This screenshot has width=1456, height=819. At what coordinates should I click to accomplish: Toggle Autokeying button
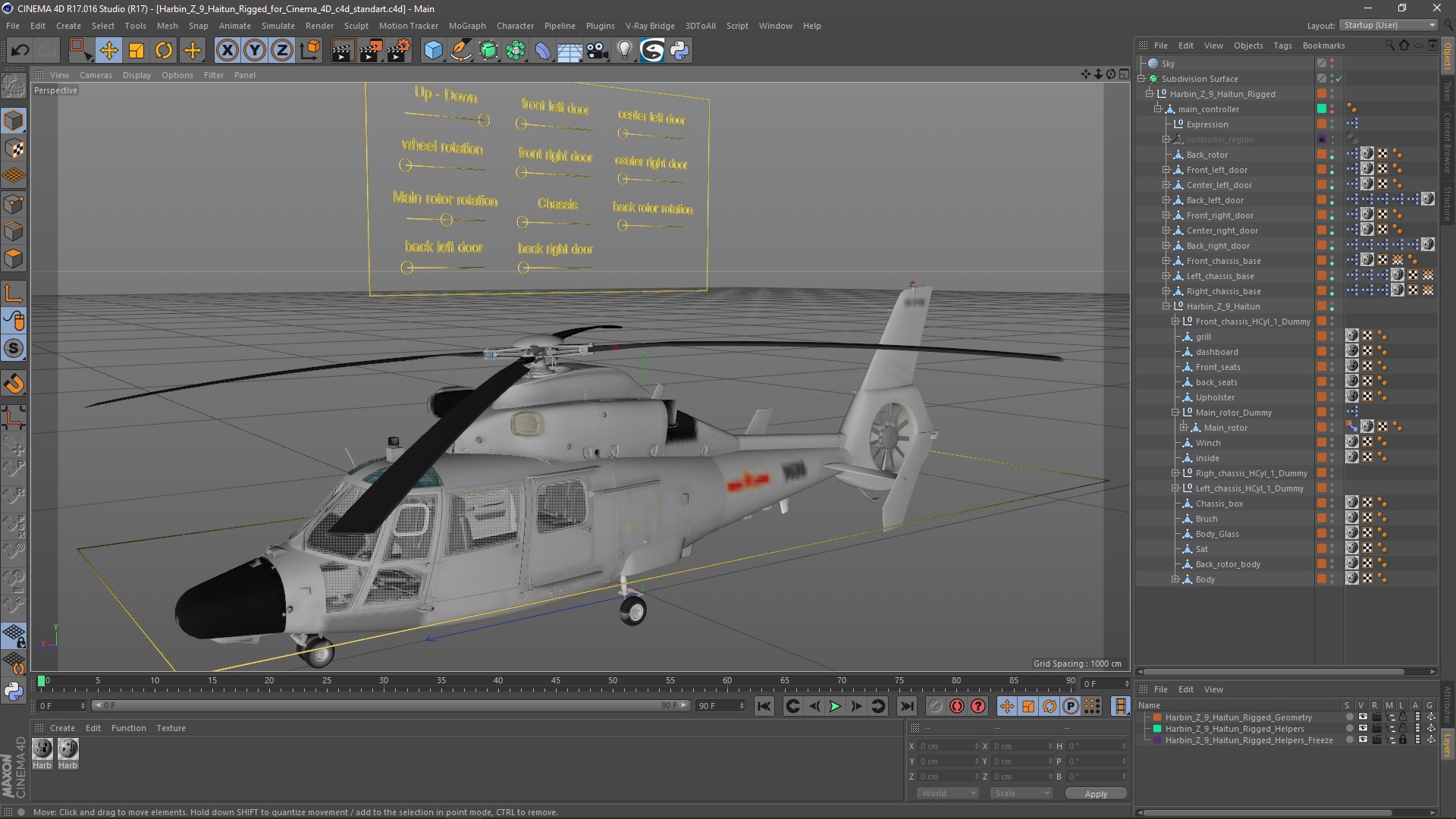(x=957, y=706)
